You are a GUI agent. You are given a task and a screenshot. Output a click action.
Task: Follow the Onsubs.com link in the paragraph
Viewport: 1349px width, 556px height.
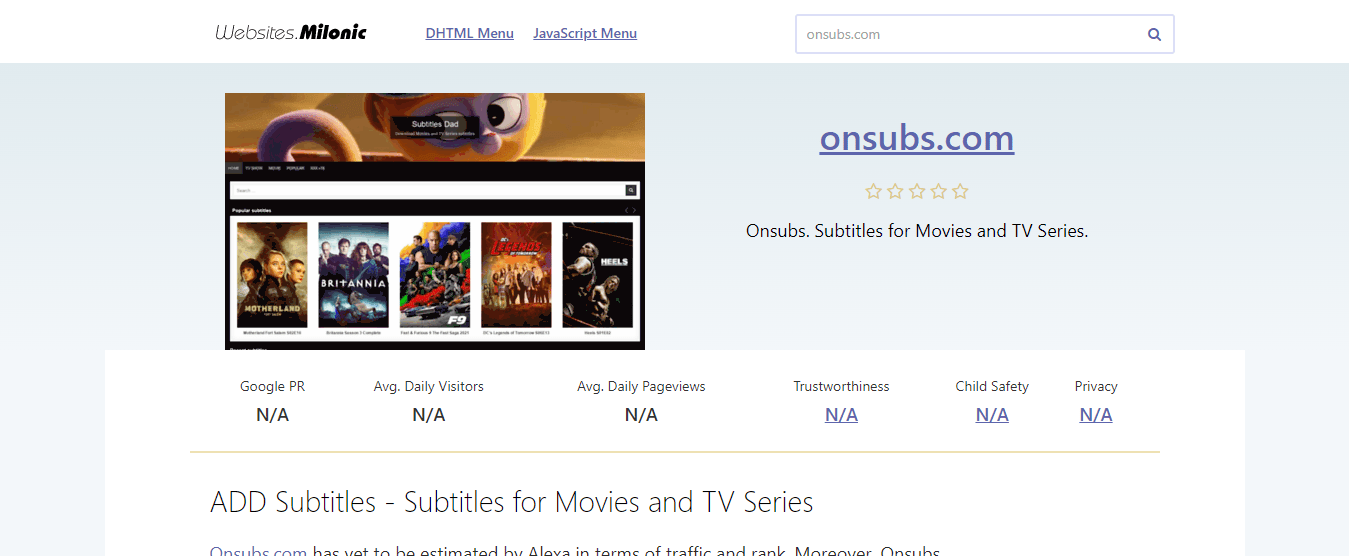coord(258,551)
